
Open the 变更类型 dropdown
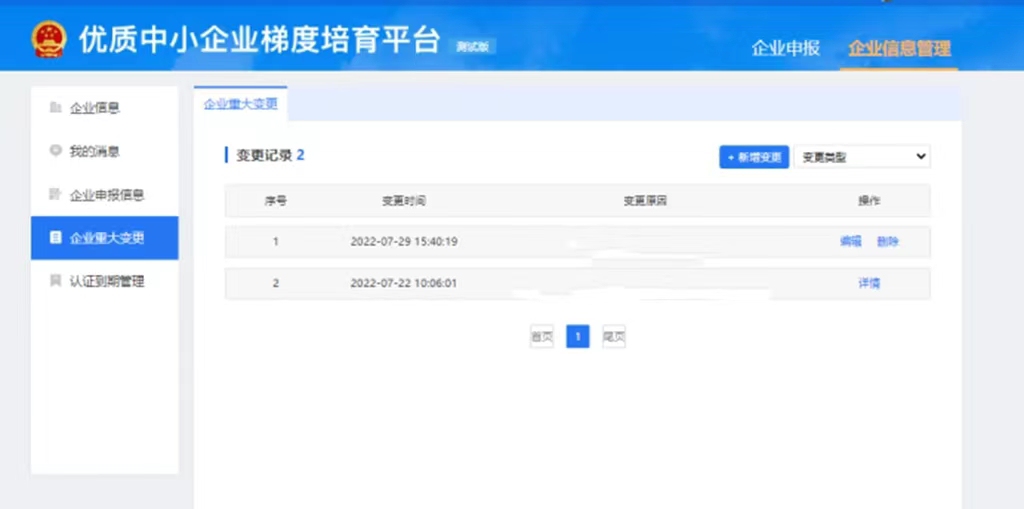click(861, 157)
